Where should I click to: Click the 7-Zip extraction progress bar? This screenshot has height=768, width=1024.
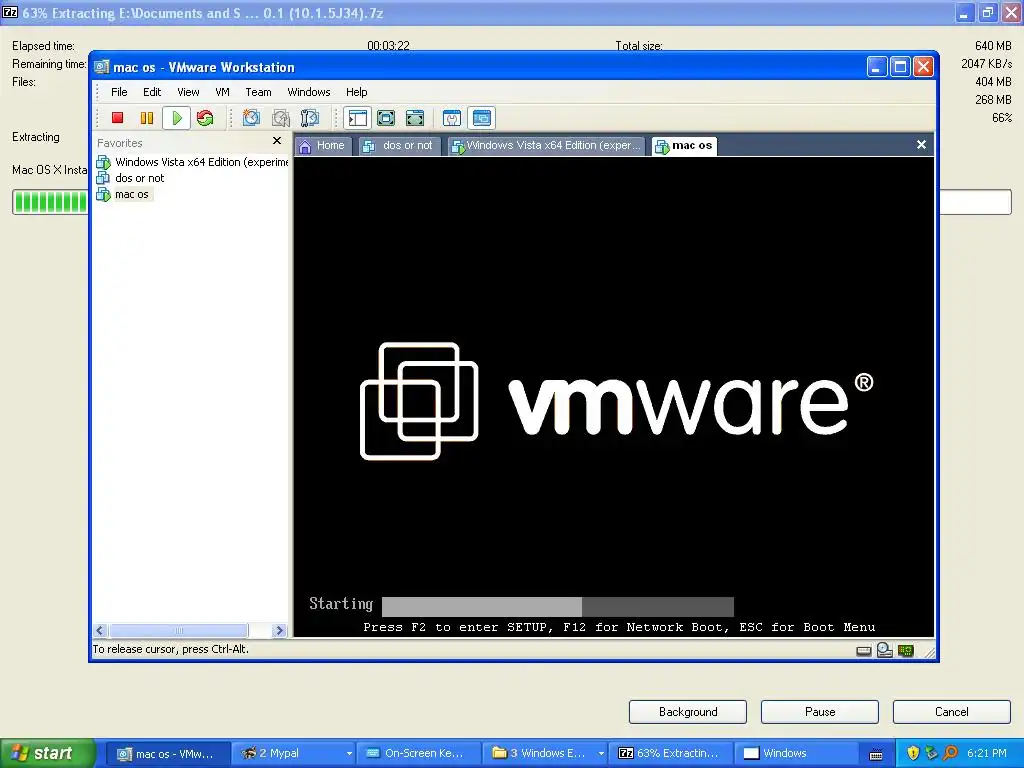click(511, 202)
